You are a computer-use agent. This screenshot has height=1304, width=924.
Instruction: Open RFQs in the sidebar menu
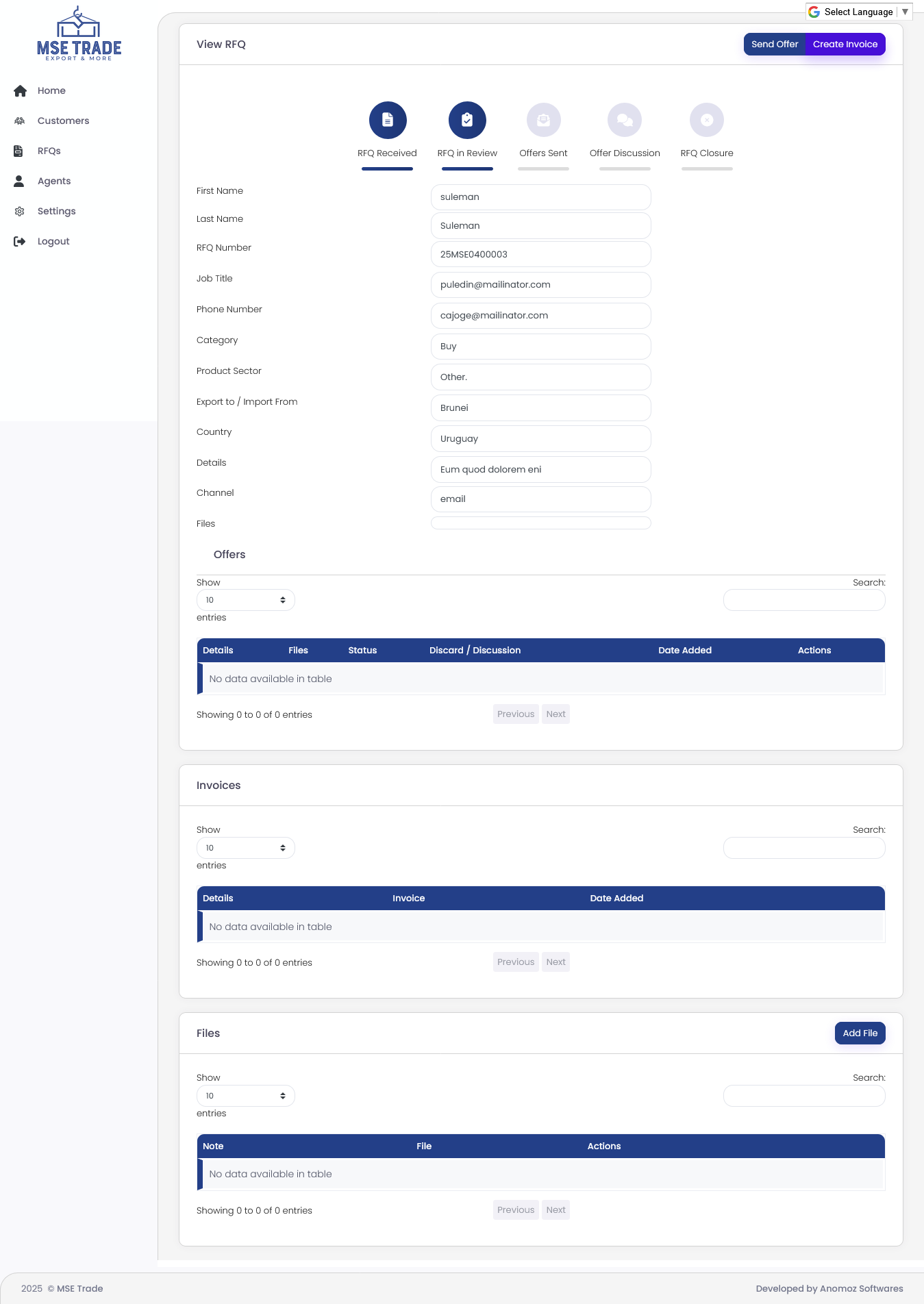pyautogui.click(x=49, y=151)
